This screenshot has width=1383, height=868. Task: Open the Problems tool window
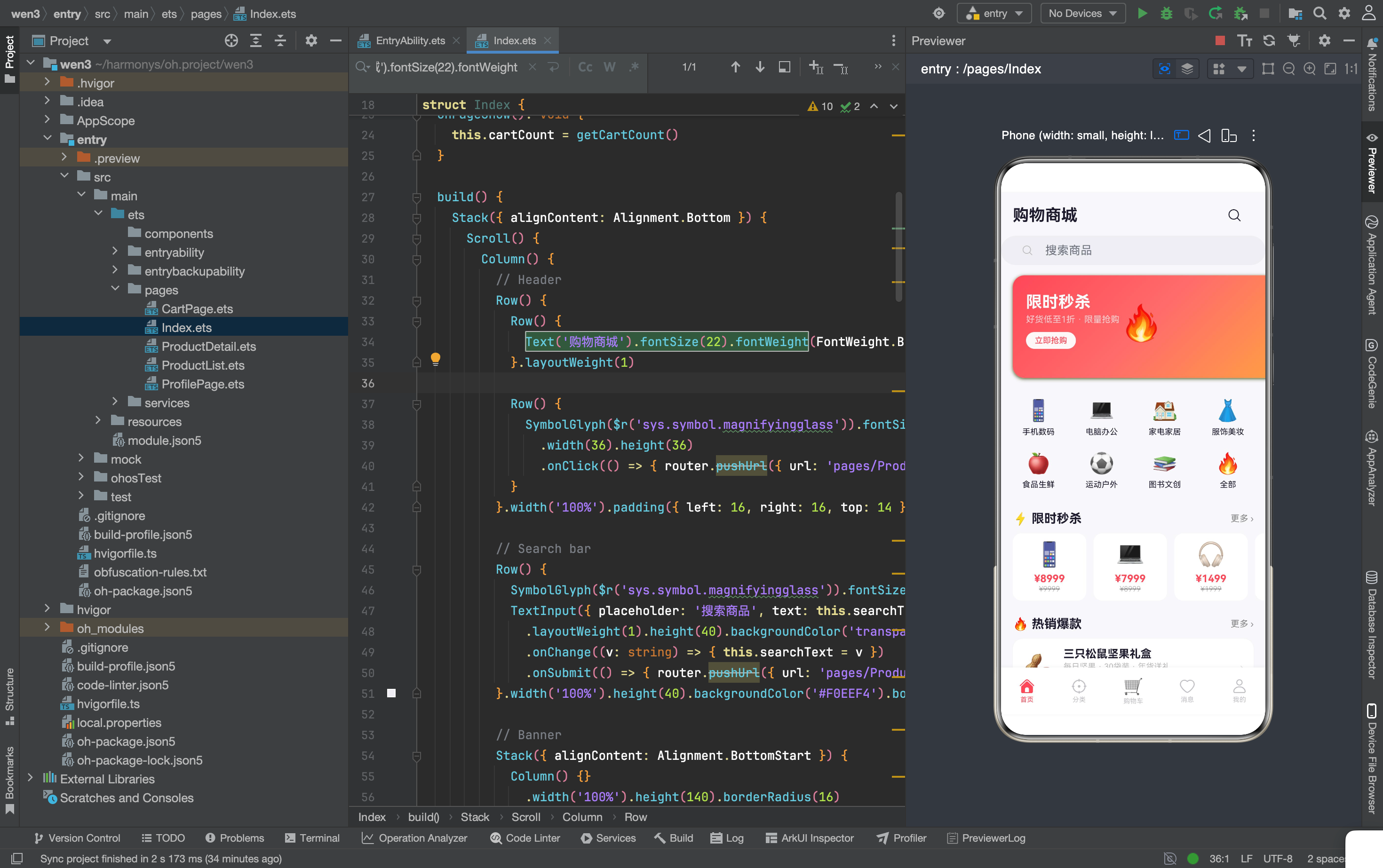(234, 837)
